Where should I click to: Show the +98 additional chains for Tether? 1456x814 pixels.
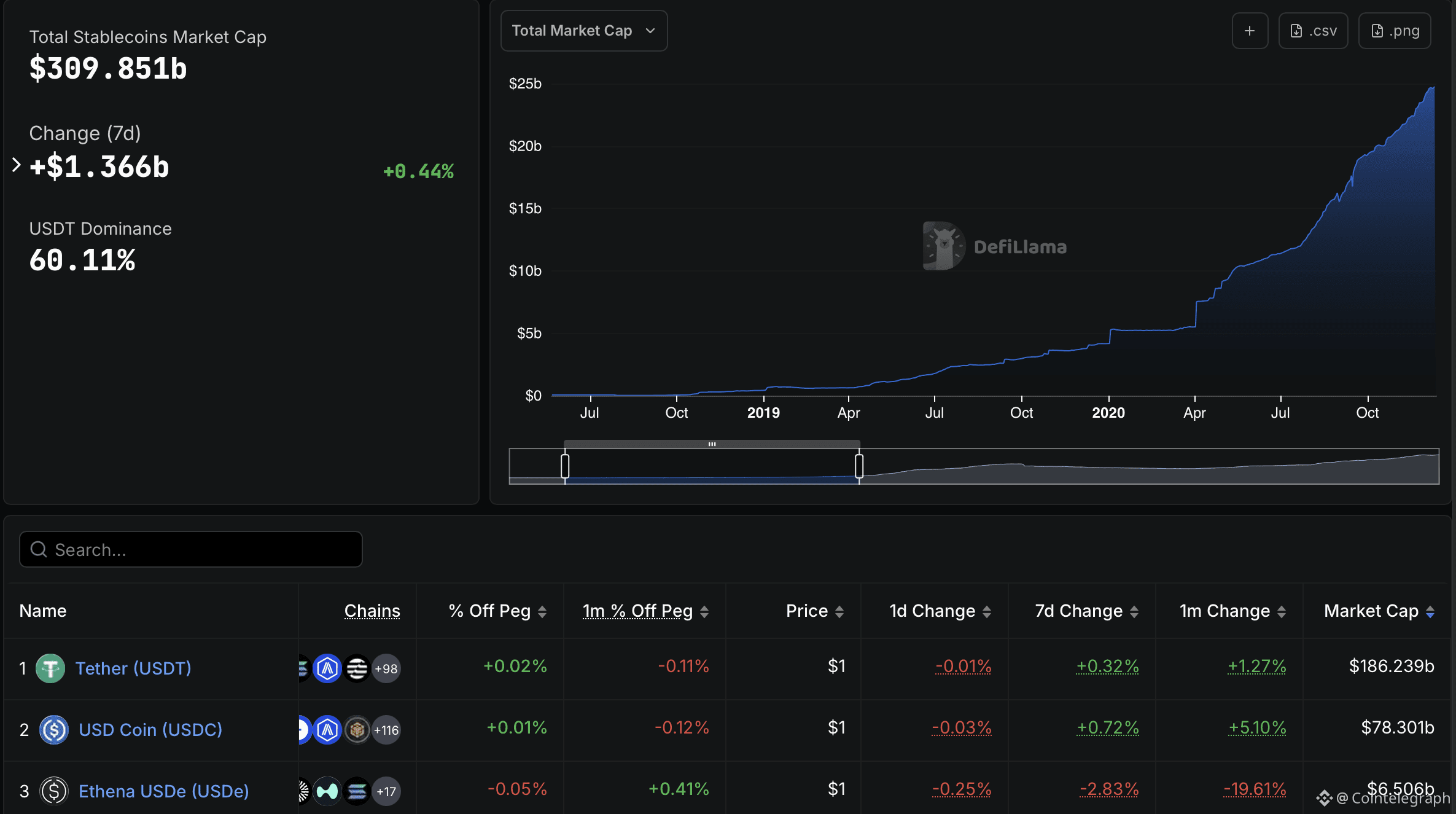coord(386,668)
